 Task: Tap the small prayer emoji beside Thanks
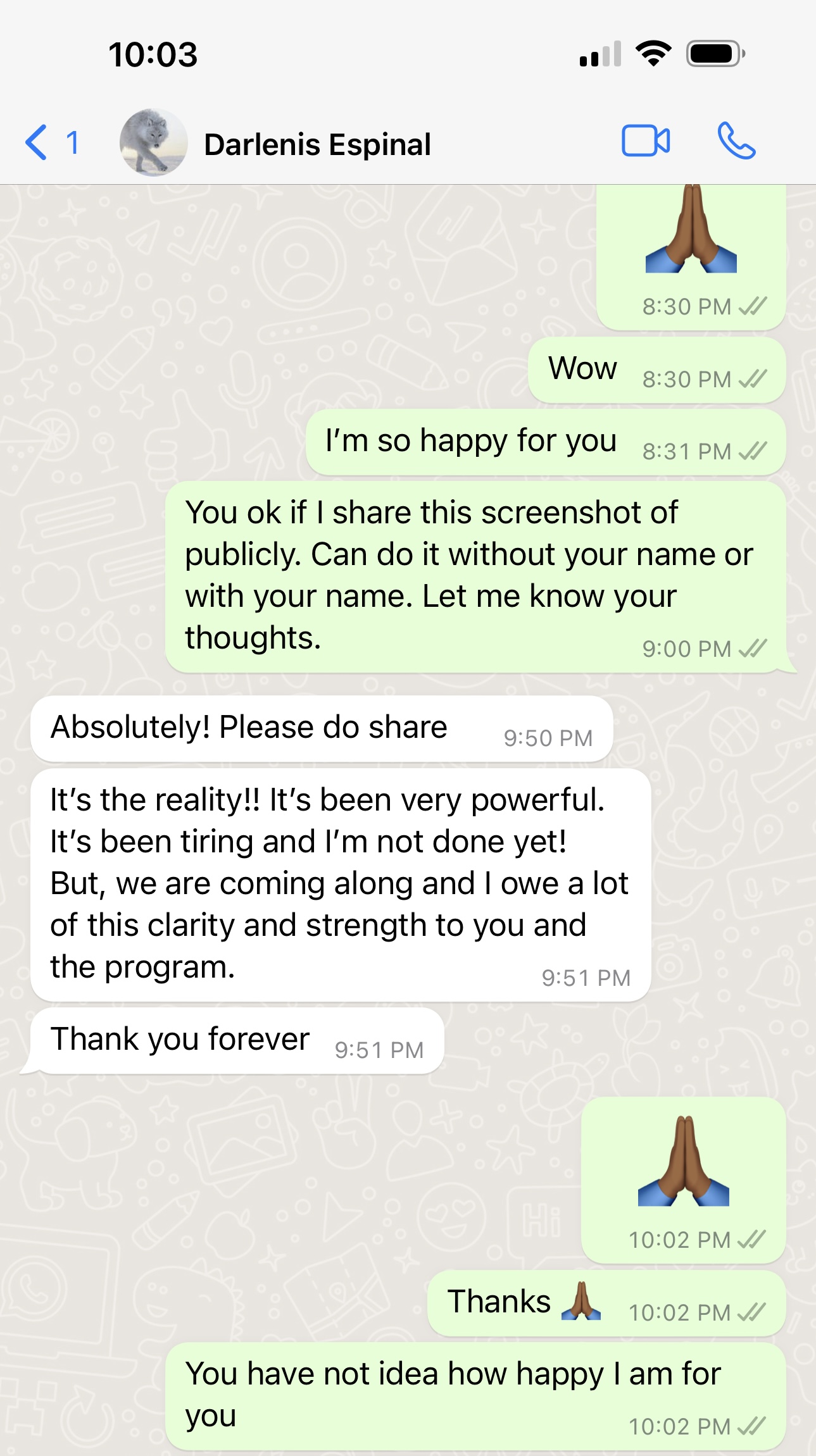[x=581, y=1301]
